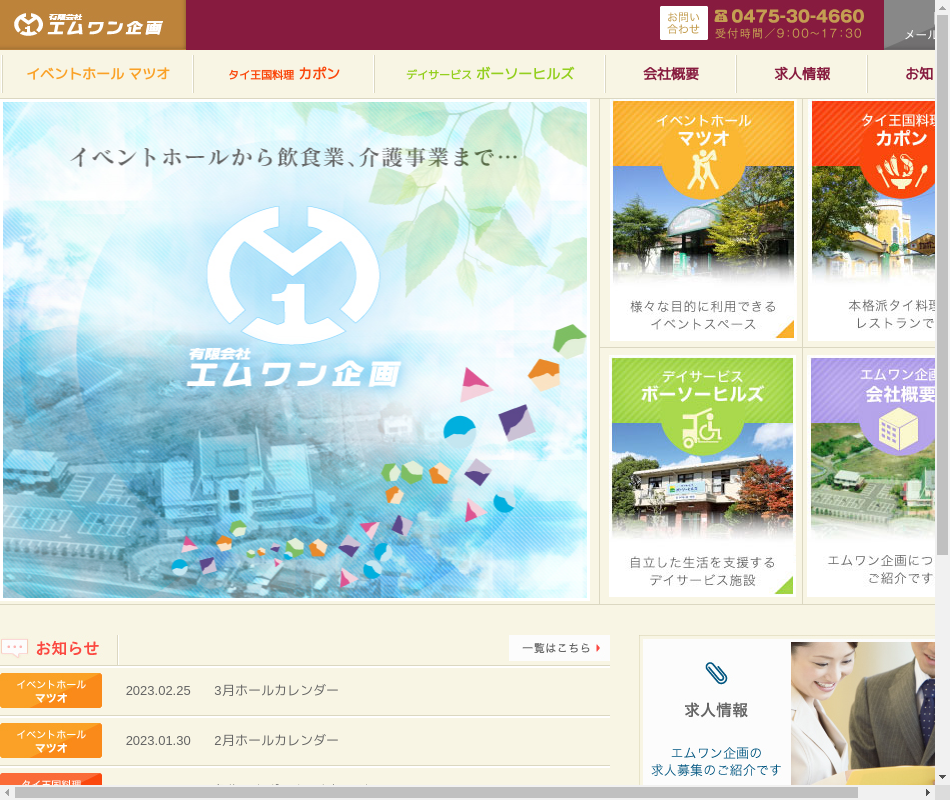Open the タイ王国料理 カポン card photo
Viewport: 950px width, 800px height.
(x=874, y=224)
